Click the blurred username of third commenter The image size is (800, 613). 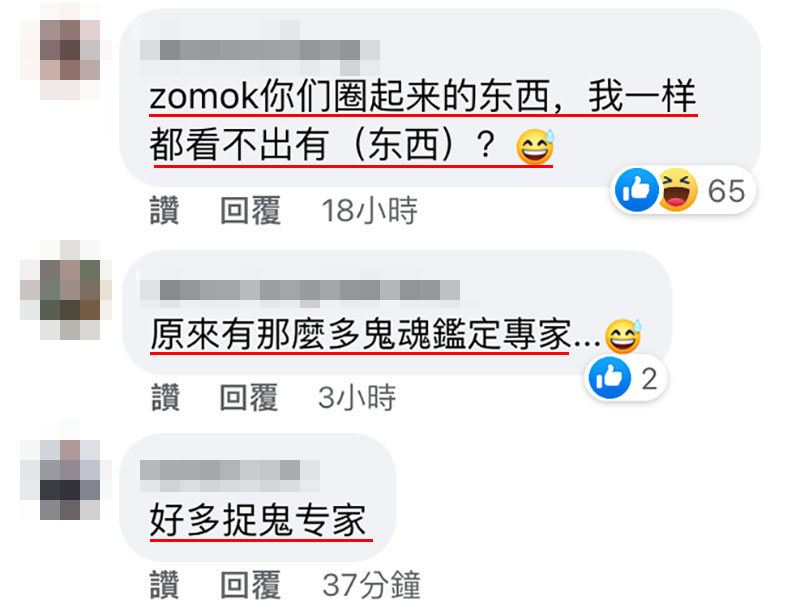[x=230, y=470]
